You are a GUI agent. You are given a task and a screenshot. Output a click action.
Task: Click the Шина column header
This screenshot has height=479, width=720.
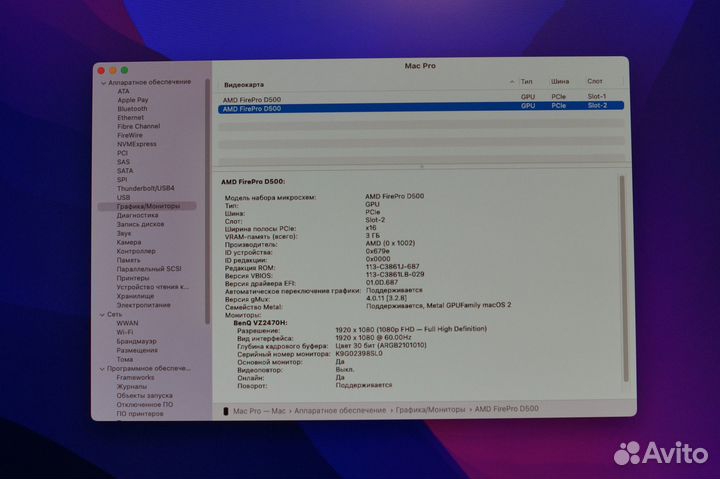(x=560, y=82)
